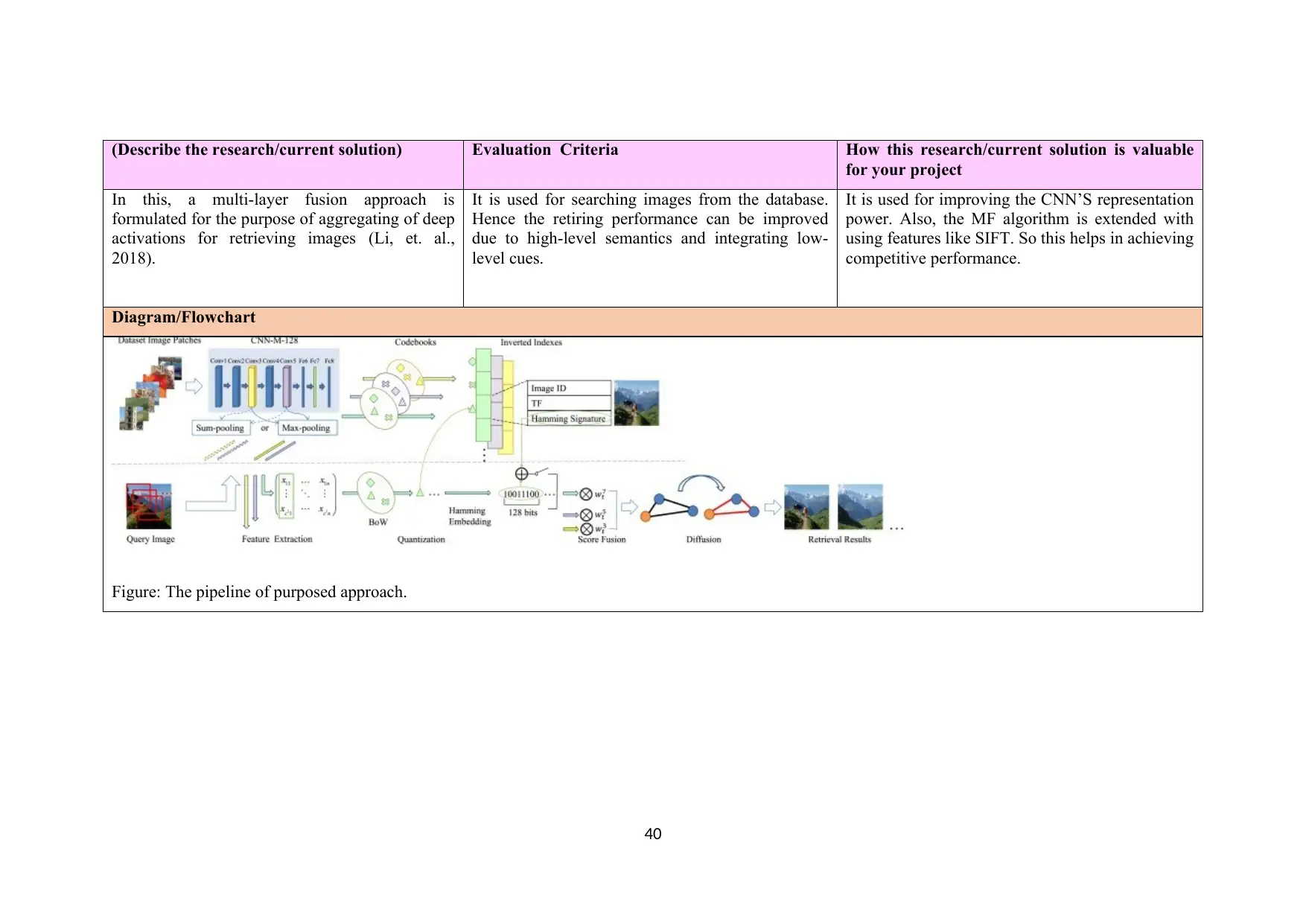Click the "BoW" label
Viewport: 1306px width, 924px height.
[378, 522]
